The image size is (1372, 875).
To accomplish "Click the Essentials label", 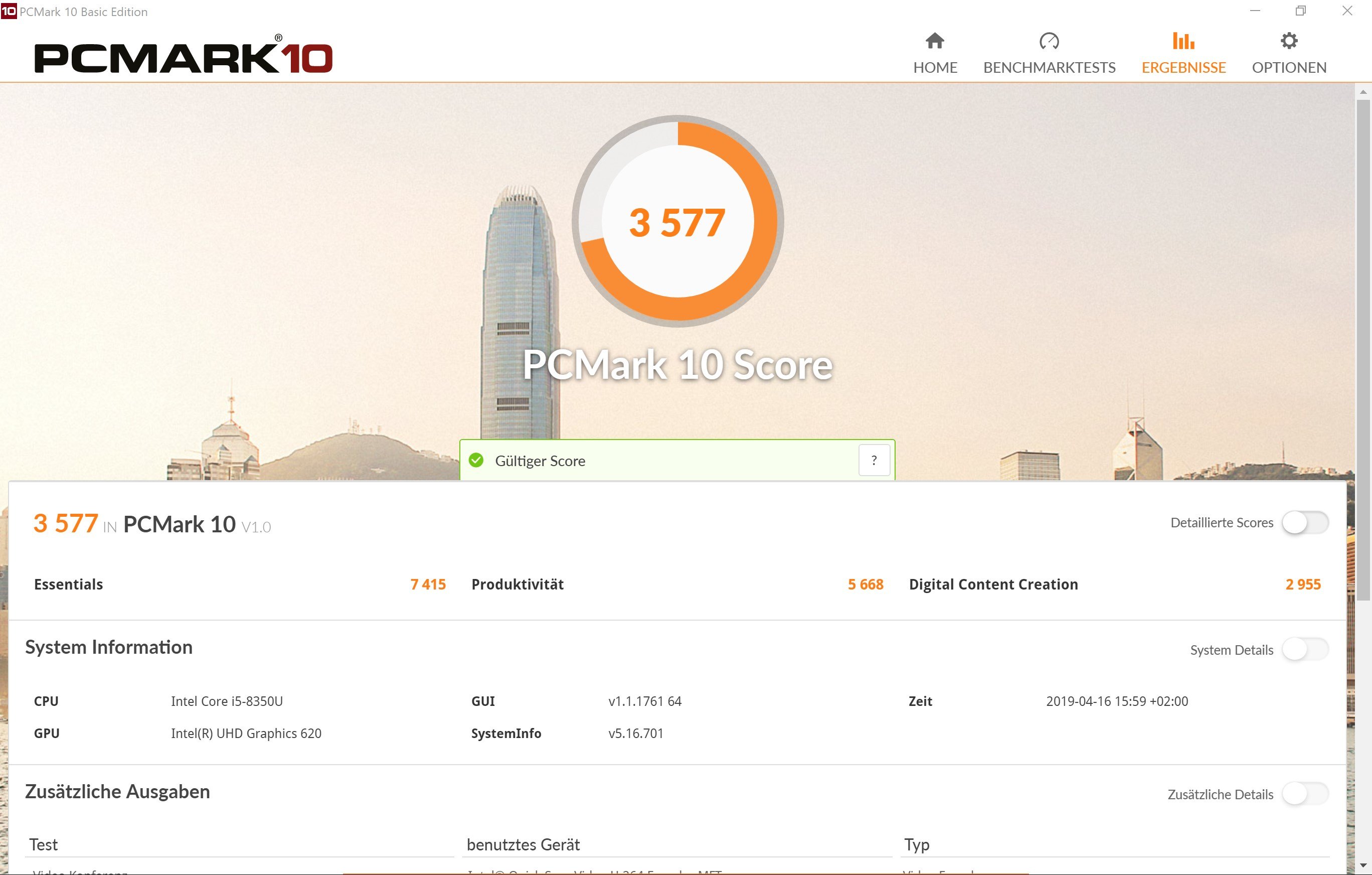I will [68, 585].
